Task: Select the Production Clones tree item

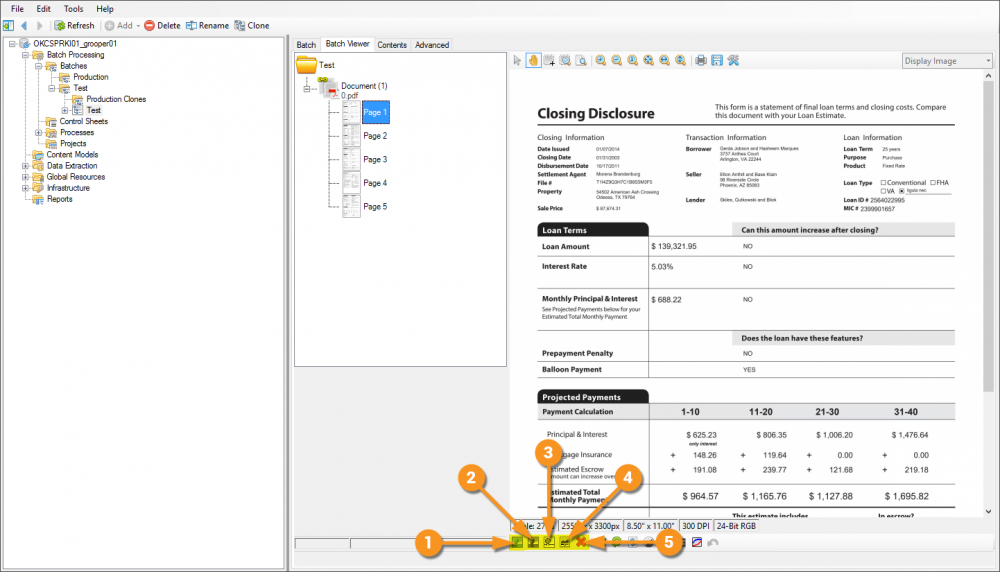Action: click(x=116, y=99)
